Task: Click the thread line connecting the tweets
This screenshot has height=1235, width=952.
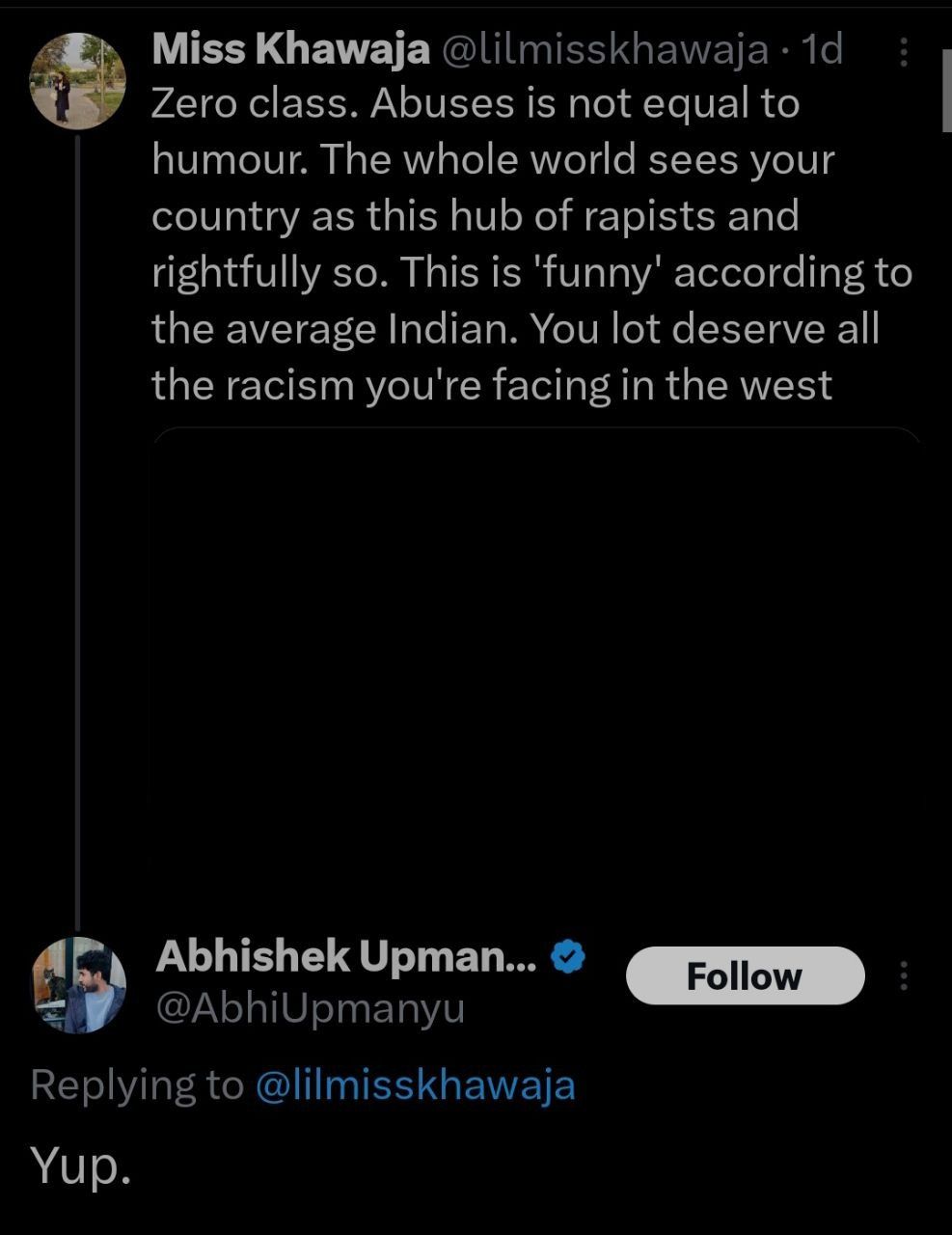Action: [77, 531]
